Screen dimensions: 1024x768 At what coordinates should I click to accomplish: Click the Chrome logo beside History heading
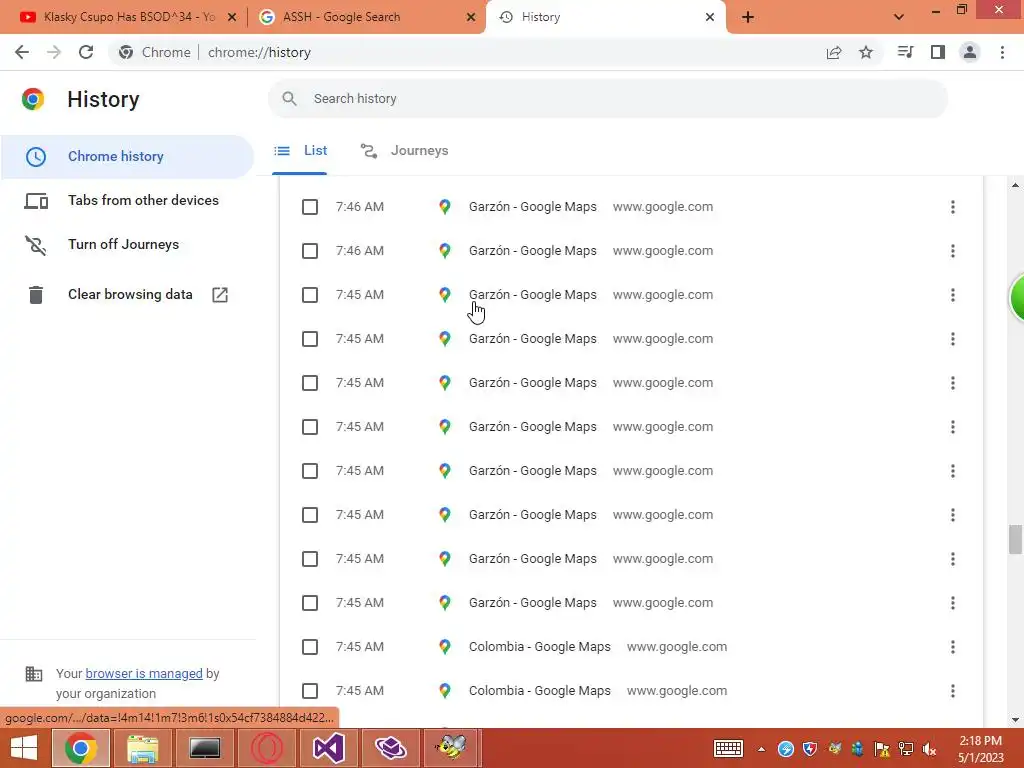[x=33, y=99]
